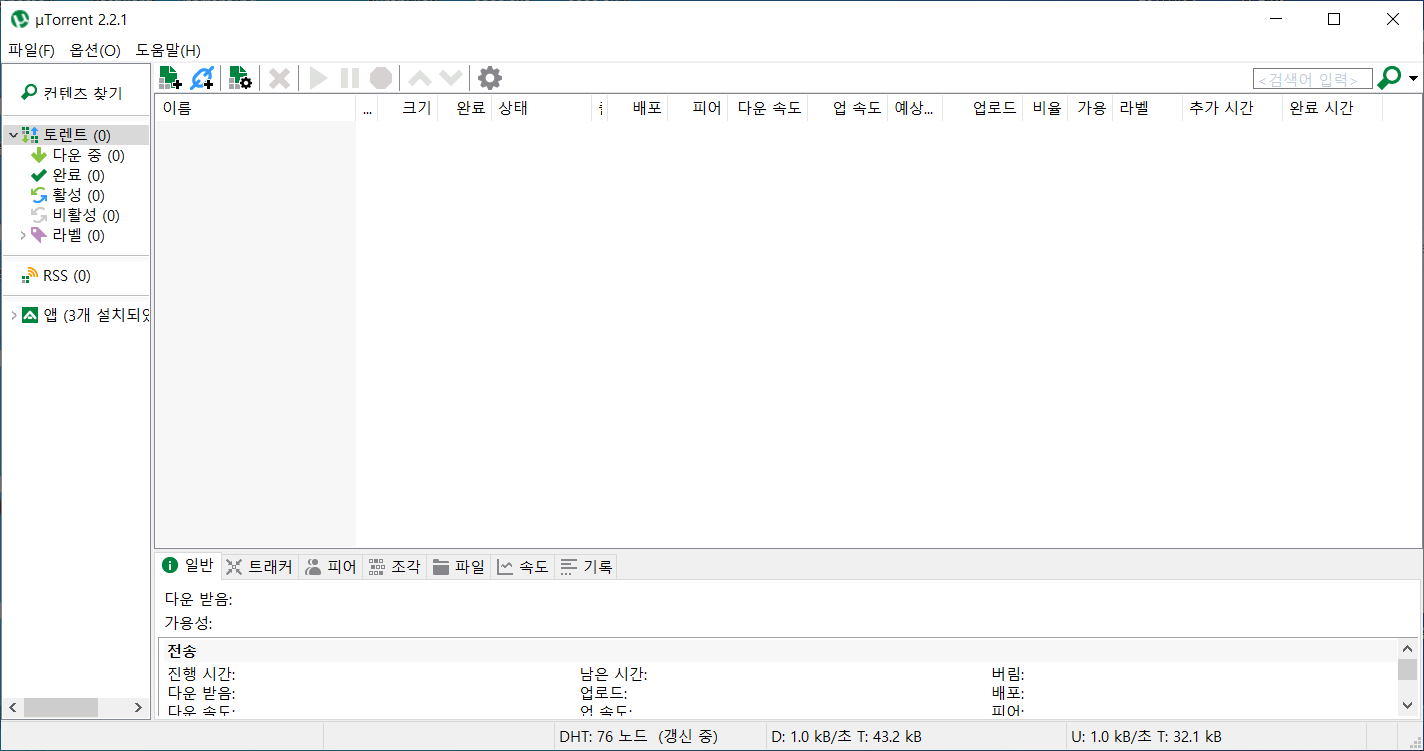Select 토렌트 (0) in the sidebar

76,135
